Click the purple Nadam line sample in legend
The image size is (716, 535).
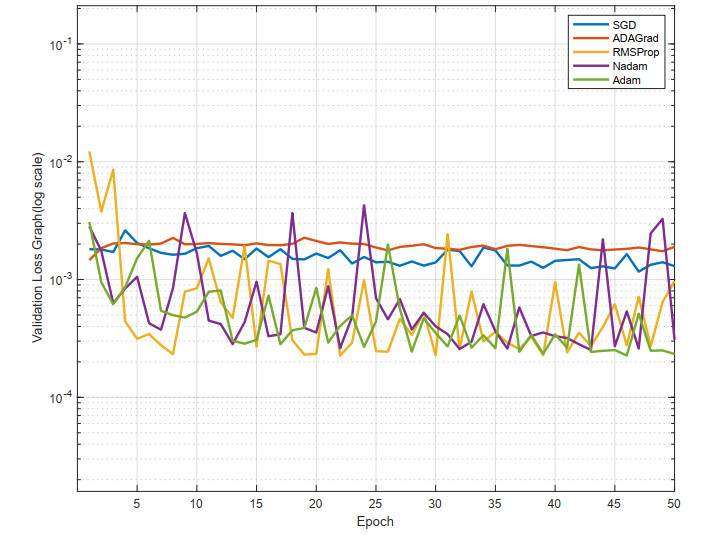pyautogui.click(x=586, y=65)
